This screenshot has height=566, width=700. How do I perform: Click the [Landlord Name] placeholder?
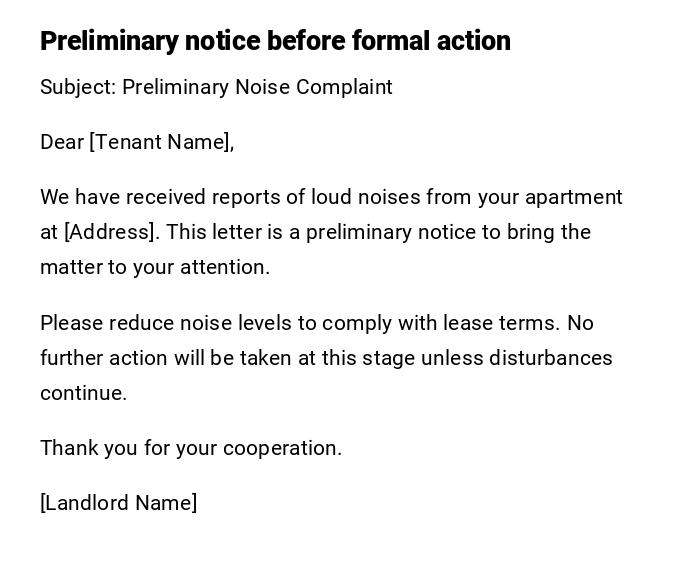[118, 503]
